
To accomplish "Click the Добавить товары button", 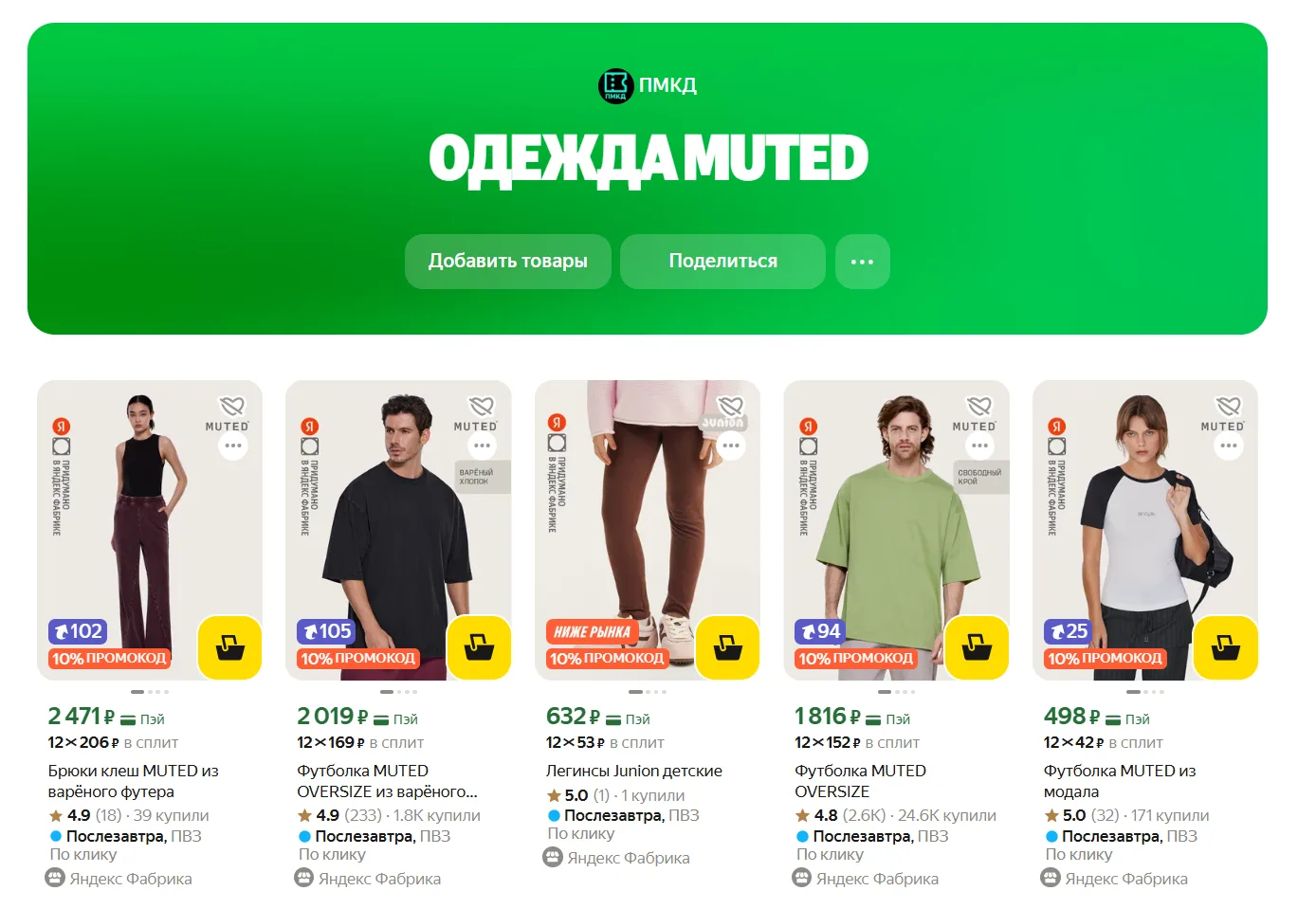I will [508, 262].
